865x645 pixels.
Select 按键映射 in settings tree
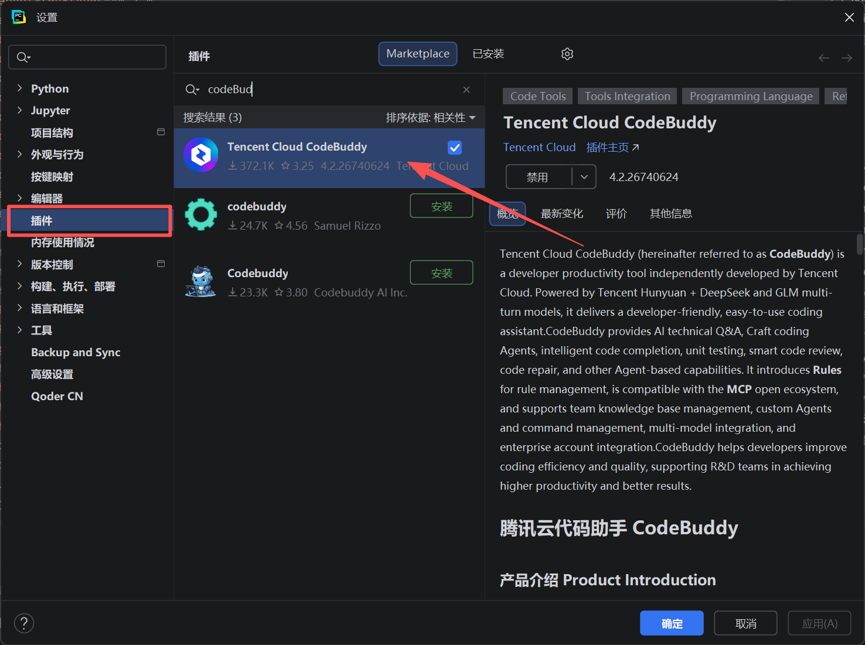click(52, 177)
